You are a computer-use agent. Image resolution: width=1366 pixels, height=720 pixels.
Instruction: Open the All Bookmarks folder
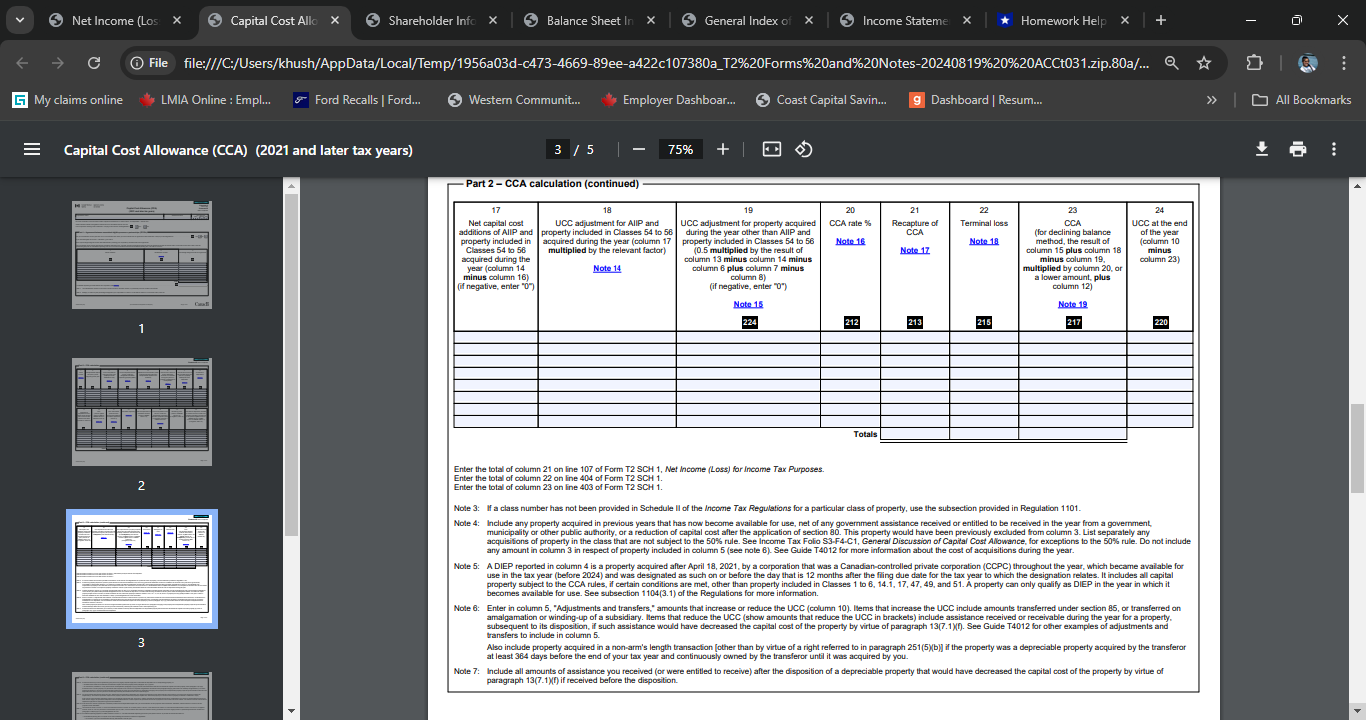[x=1302, y=100]
